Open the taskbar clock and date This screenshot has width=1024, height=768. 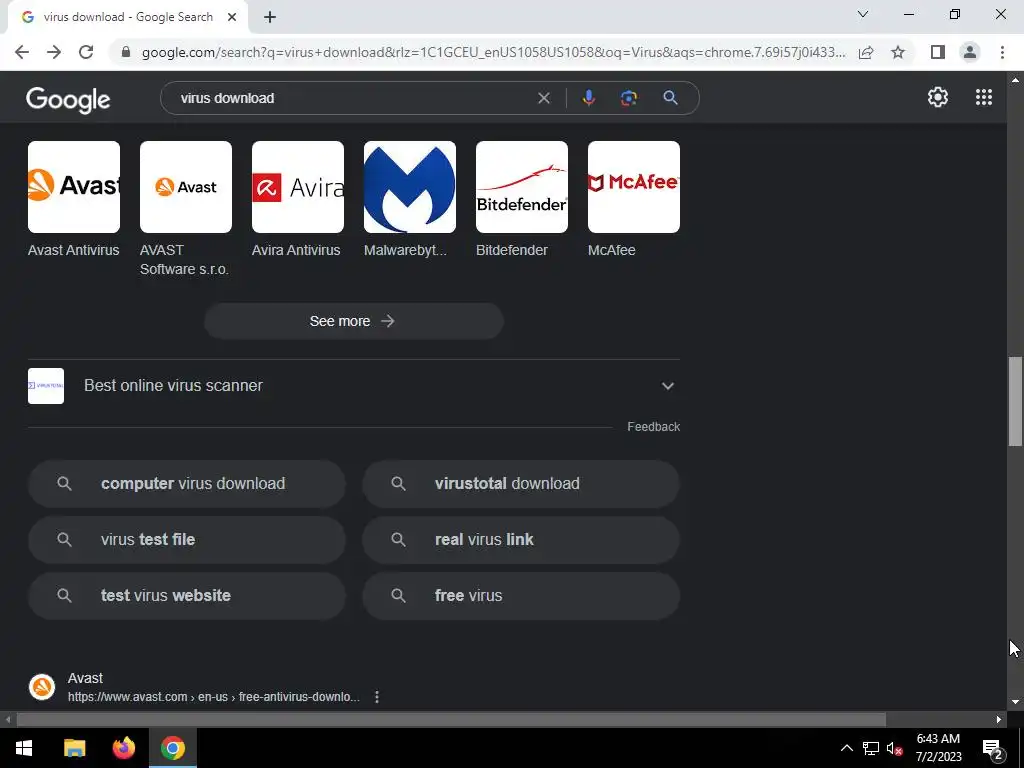pyautogui.click(x=938, y=748)
